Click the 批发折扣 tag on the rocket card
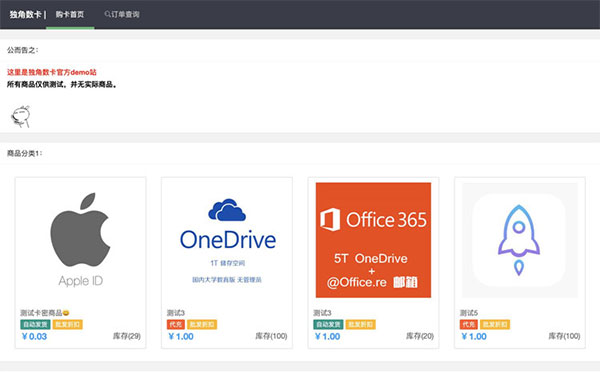 coord(495,325)
